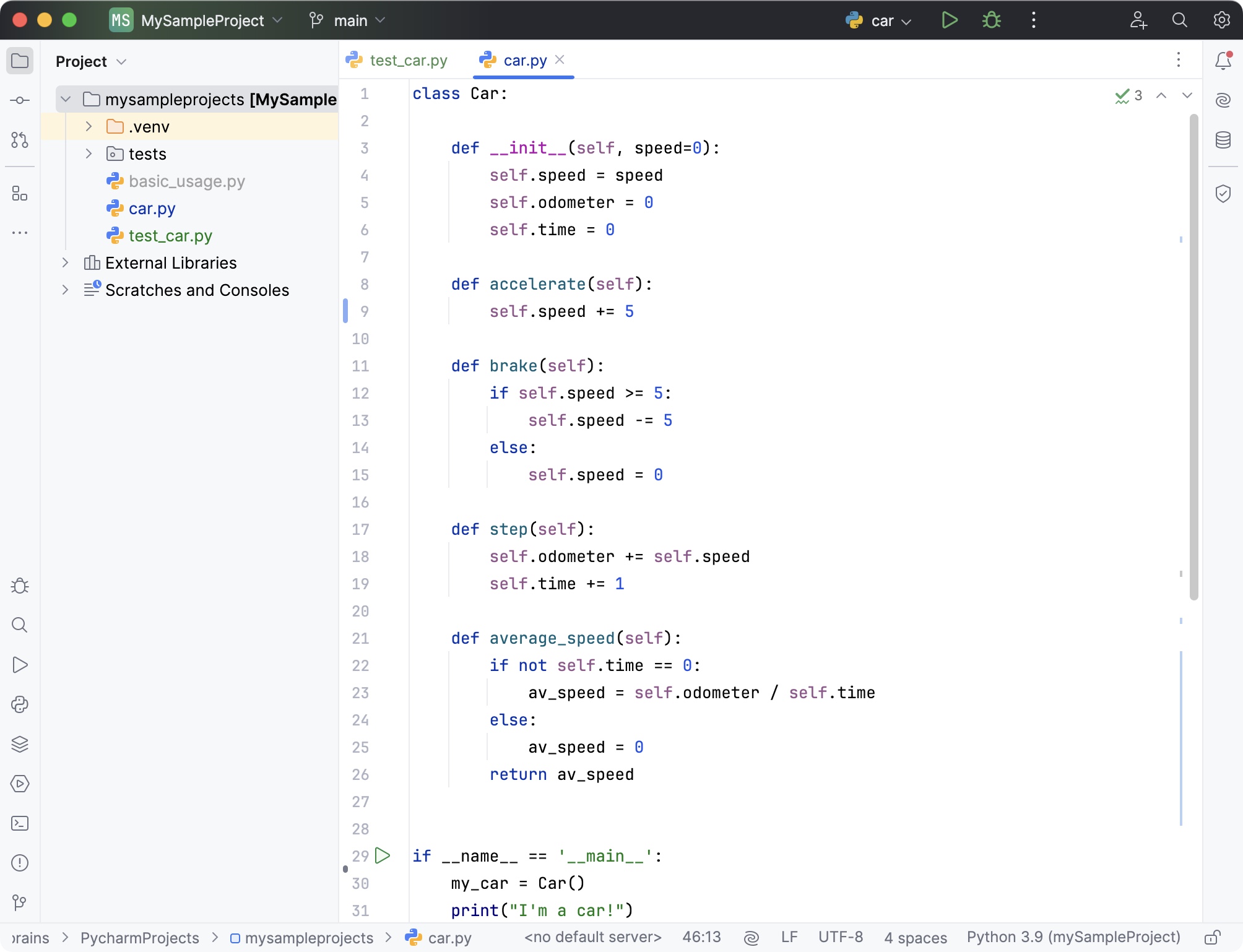The height and width of the screenshot is (952, 1243).
Task: Toggle the read-only lock in the status bar
Action: [x=1211, y=937]
